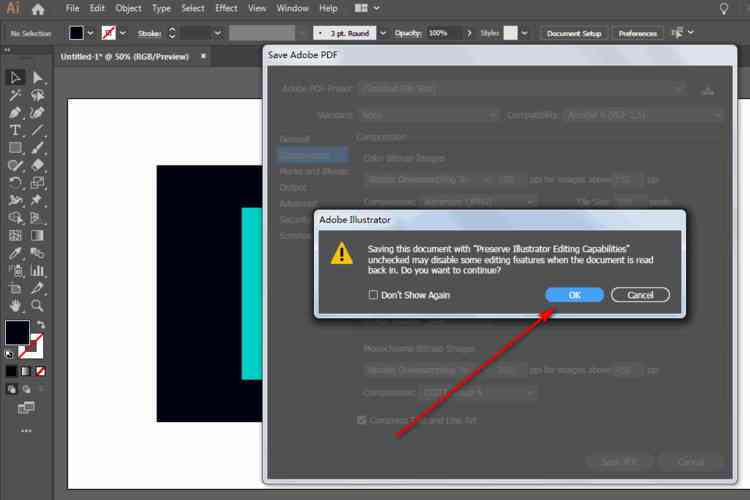Select the Magic Wand tool

point(15,95)
